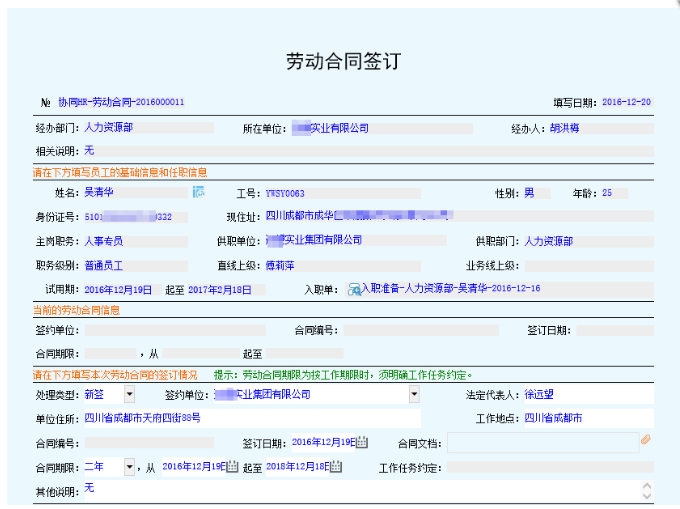Click the current contract 签约单位 empty field

click(175, 330)
